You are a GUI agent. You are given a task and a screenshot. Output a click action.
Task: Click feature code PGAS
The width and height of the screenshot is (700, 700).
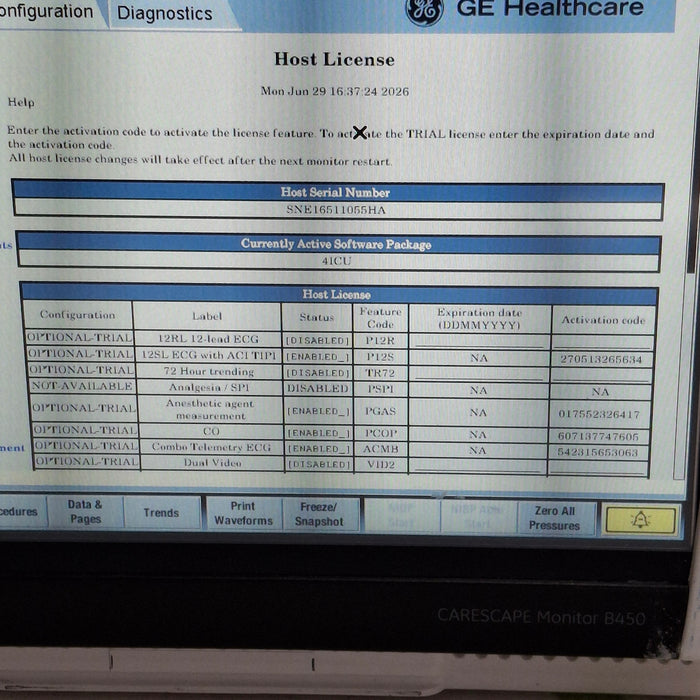click(x=380, y=411)
